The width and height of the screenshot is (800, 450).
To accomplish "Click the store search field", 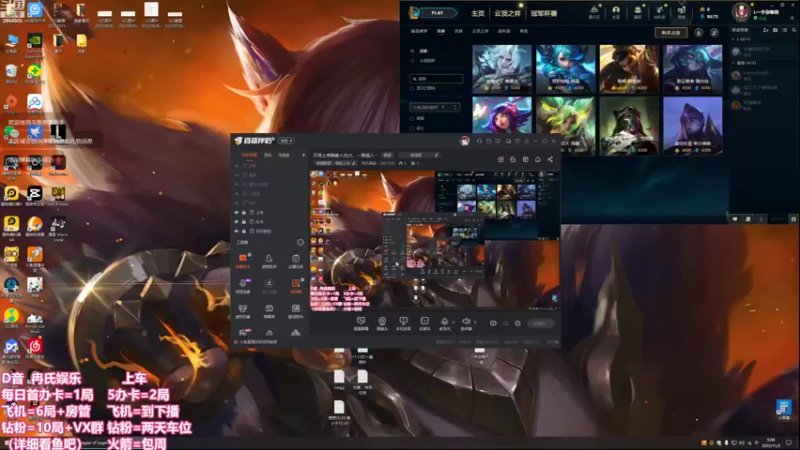I will pyautogui.click(x=436, y=79).
